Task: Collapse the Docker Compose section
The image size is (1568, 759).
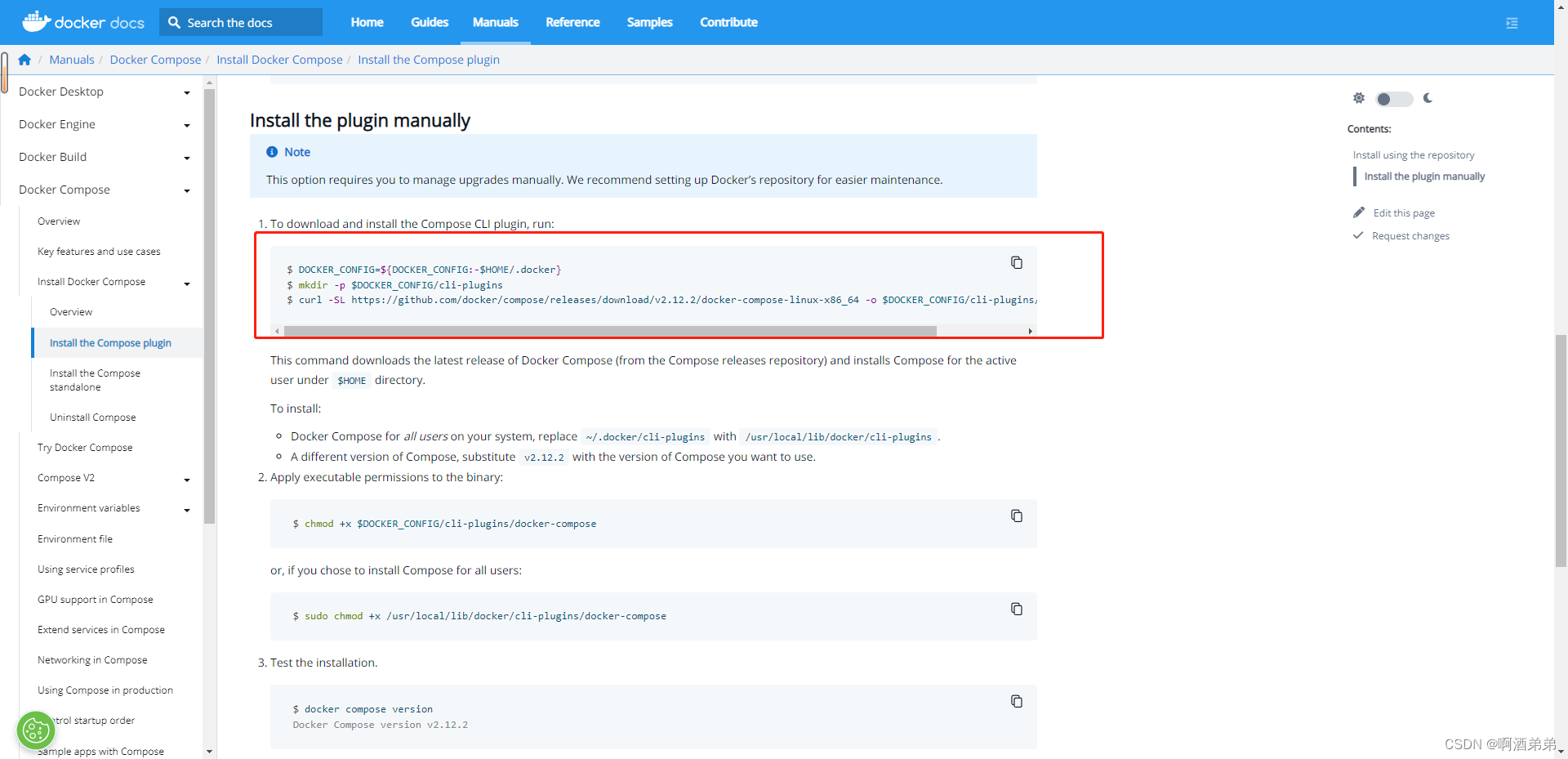Action: coord(187,191)
